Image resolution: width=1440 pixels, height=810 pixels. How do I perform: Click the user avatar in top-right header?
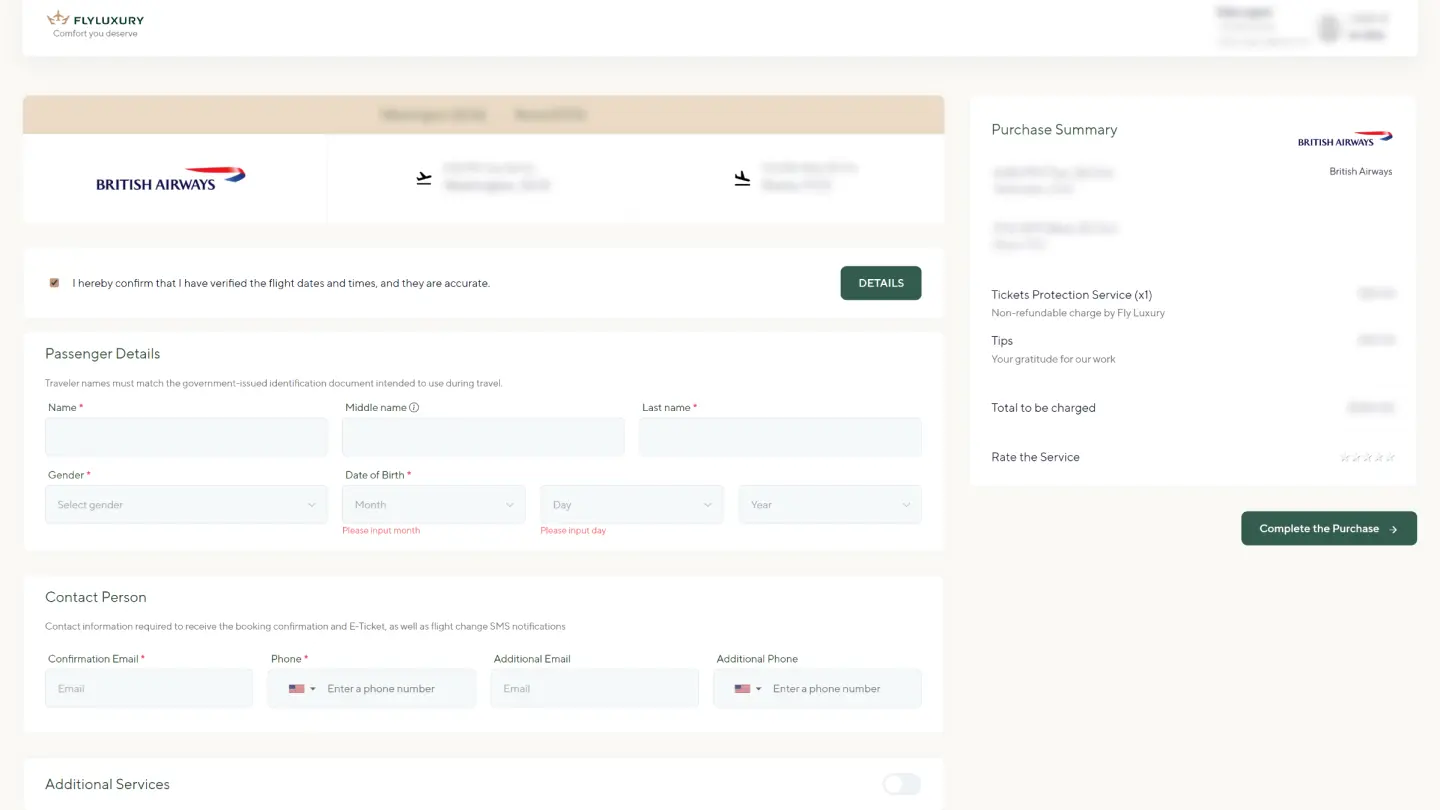coord(1328,29)
